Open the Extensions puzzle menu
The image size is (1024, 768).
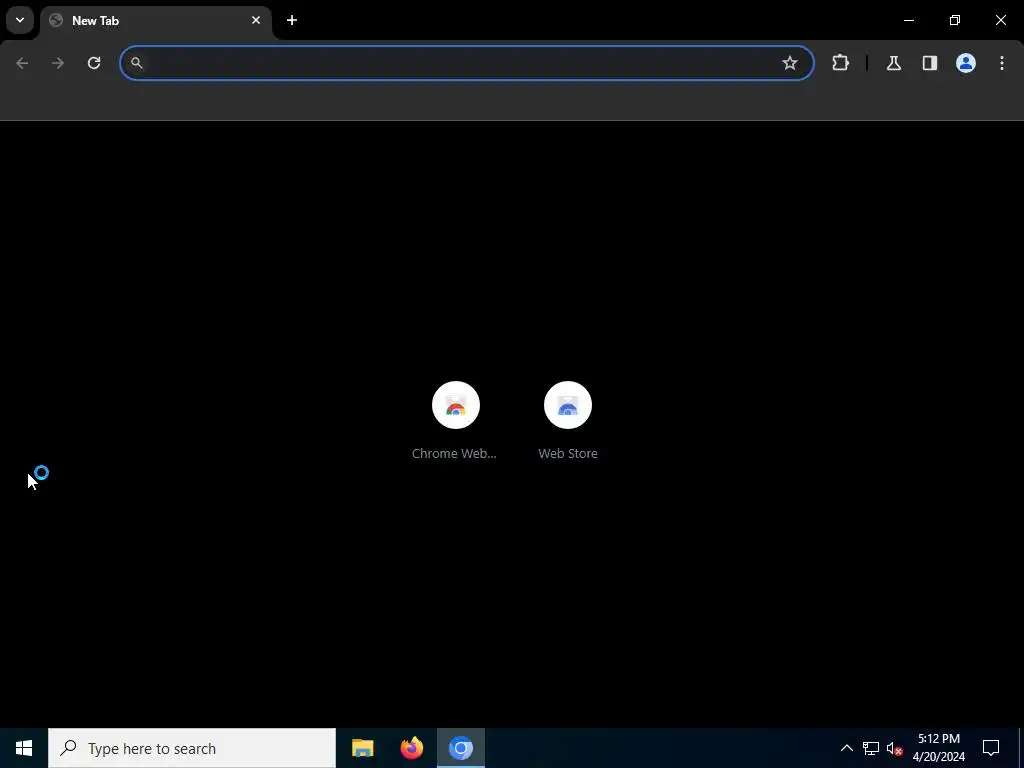840,63
